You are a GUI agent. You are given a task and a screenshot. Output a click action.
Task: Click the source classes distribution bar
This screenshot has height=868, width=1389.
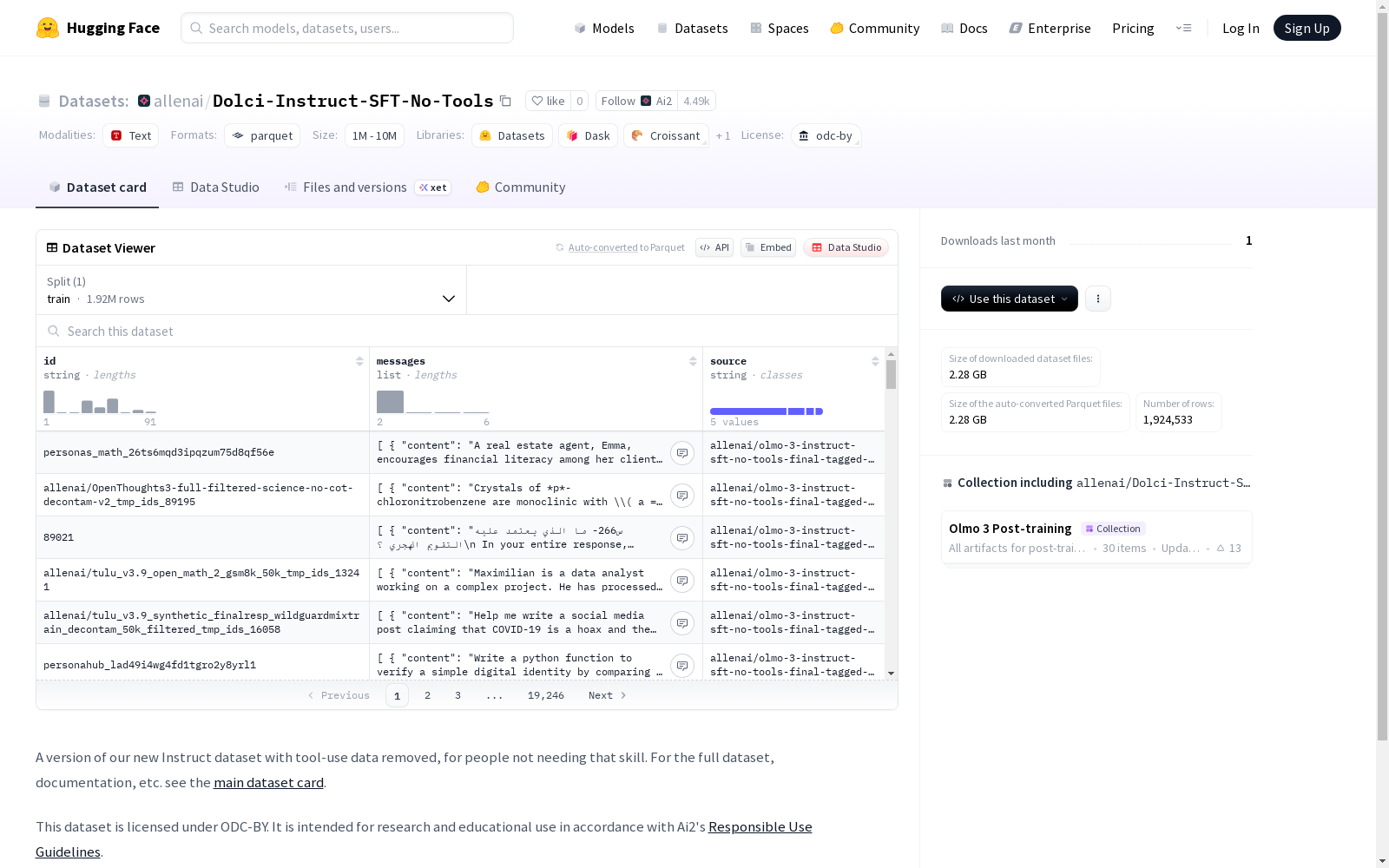click(x=767, y=411)
